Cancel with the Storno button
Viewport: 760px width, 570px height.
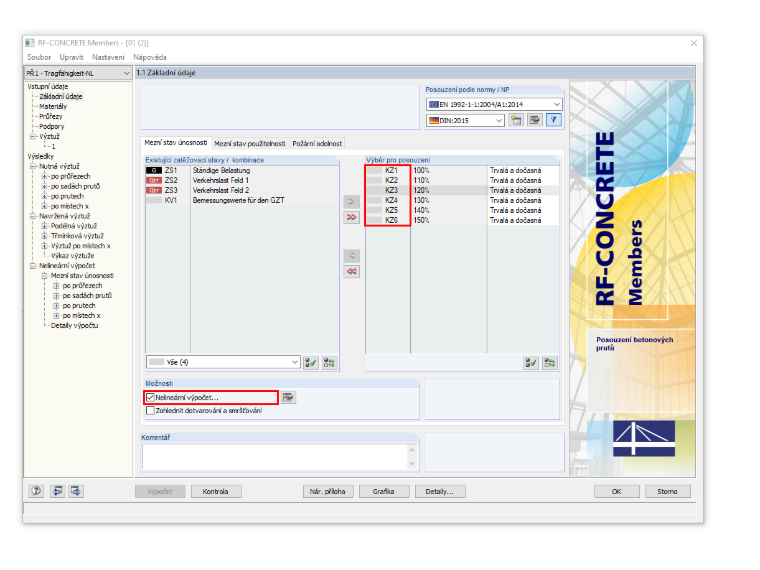click(667, 491)
